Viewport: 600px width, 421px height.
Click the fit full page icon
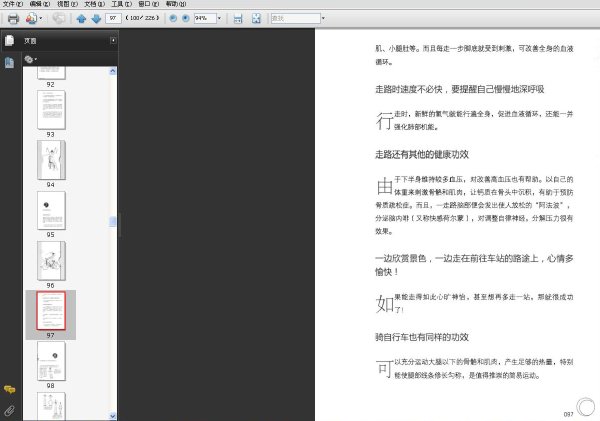[256, 18]
